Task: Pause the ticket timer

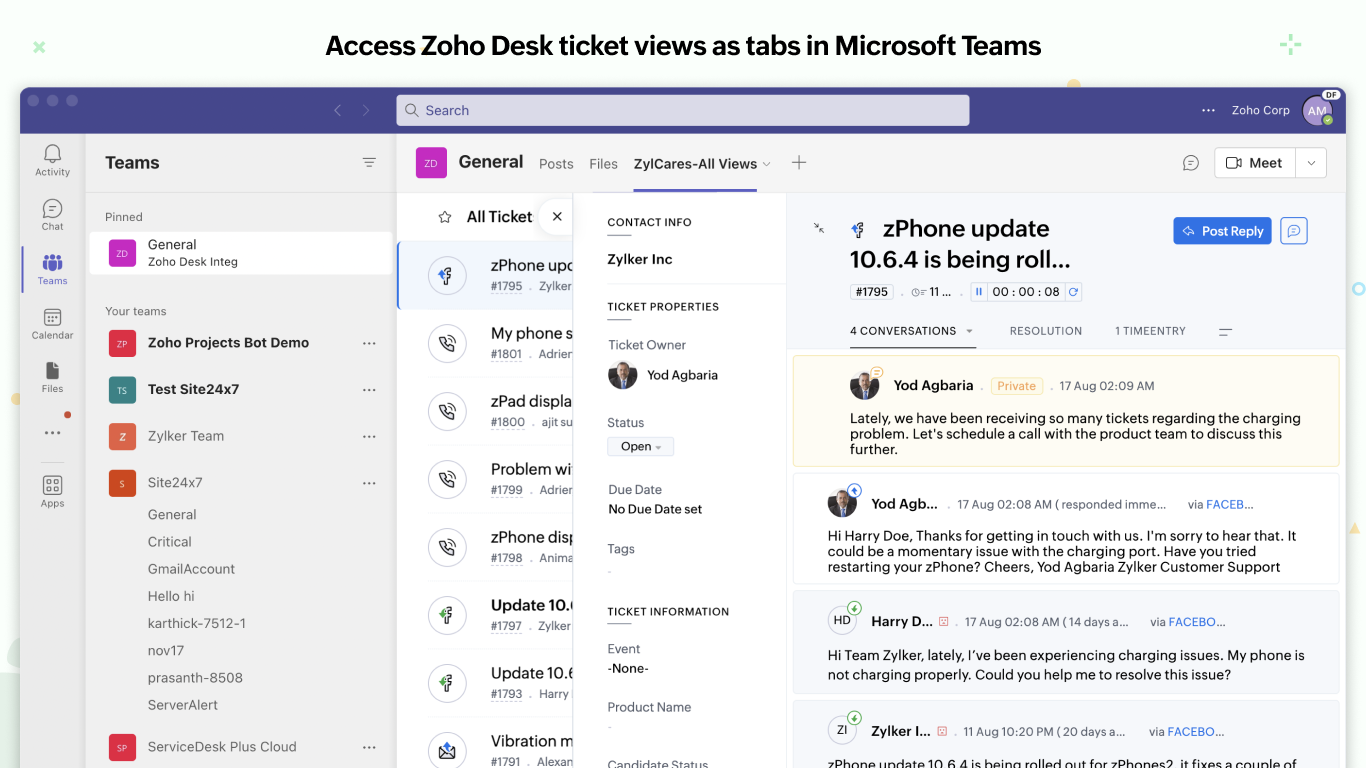Action: click(979, 292)
